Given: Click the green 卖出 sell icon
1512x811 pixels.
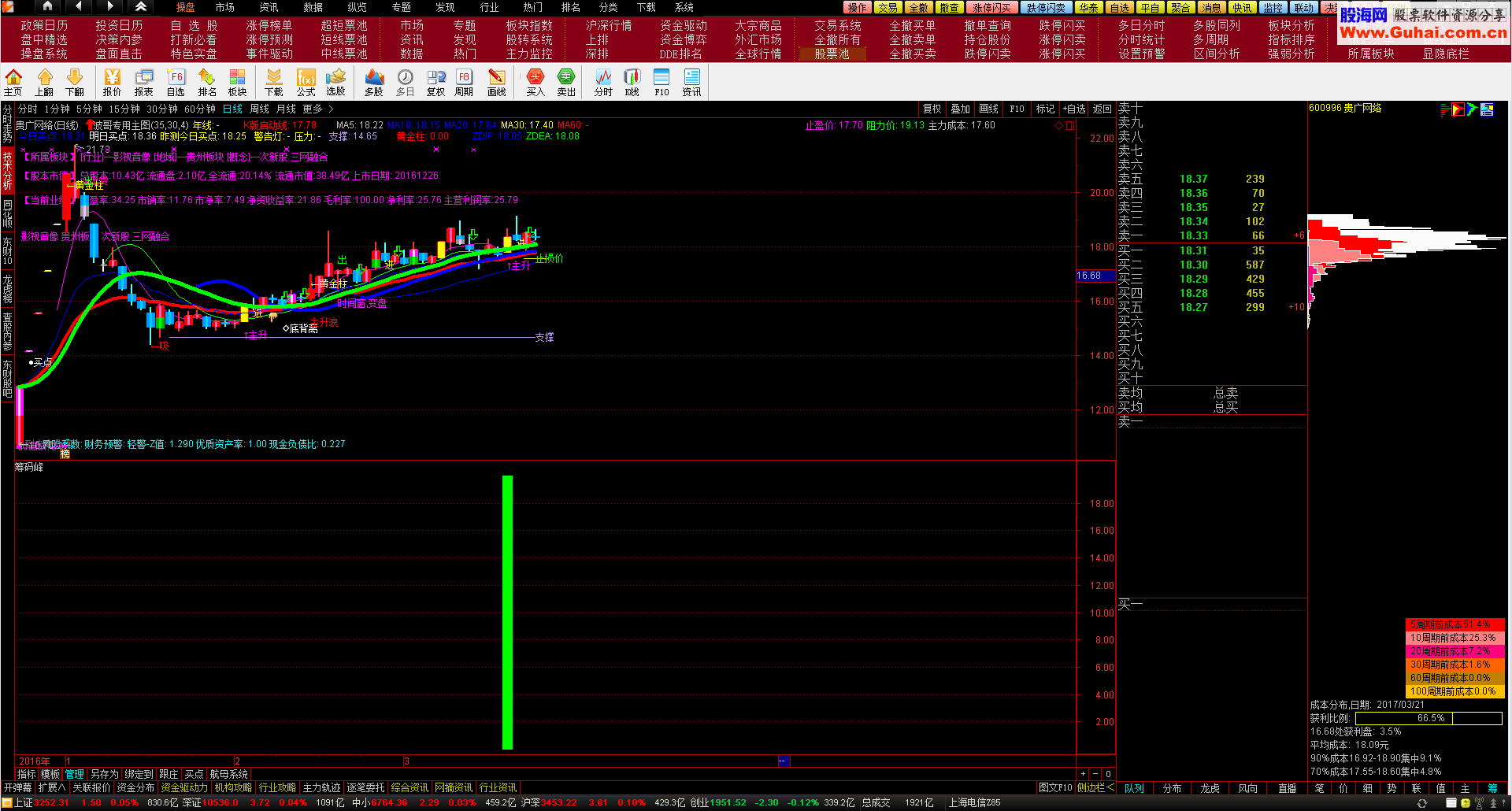Looking at the screenshot, I should click(x=566, y=82).
